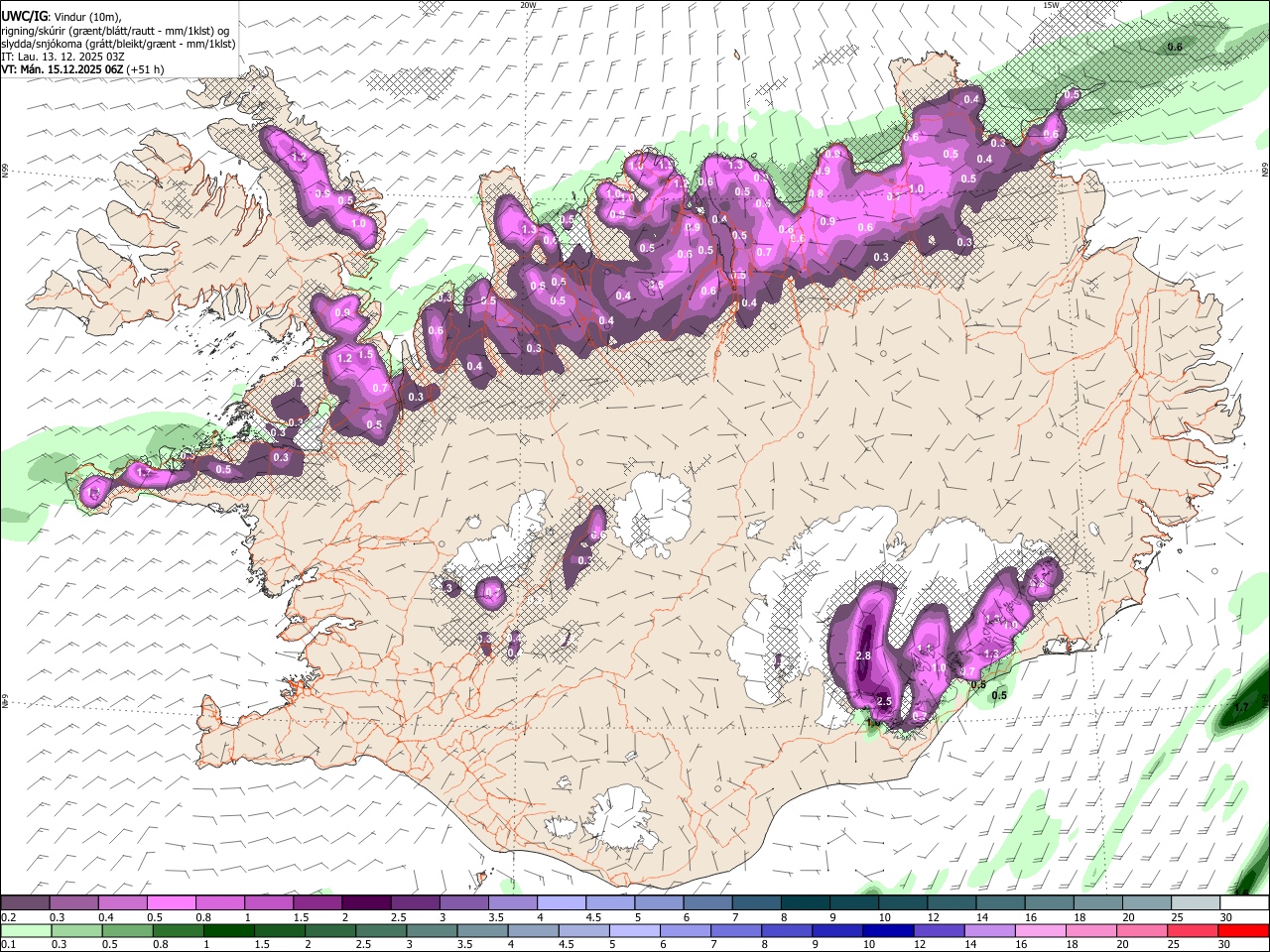Click the upper legend swatch between 4 and 4.5

[x=561, y=902]
